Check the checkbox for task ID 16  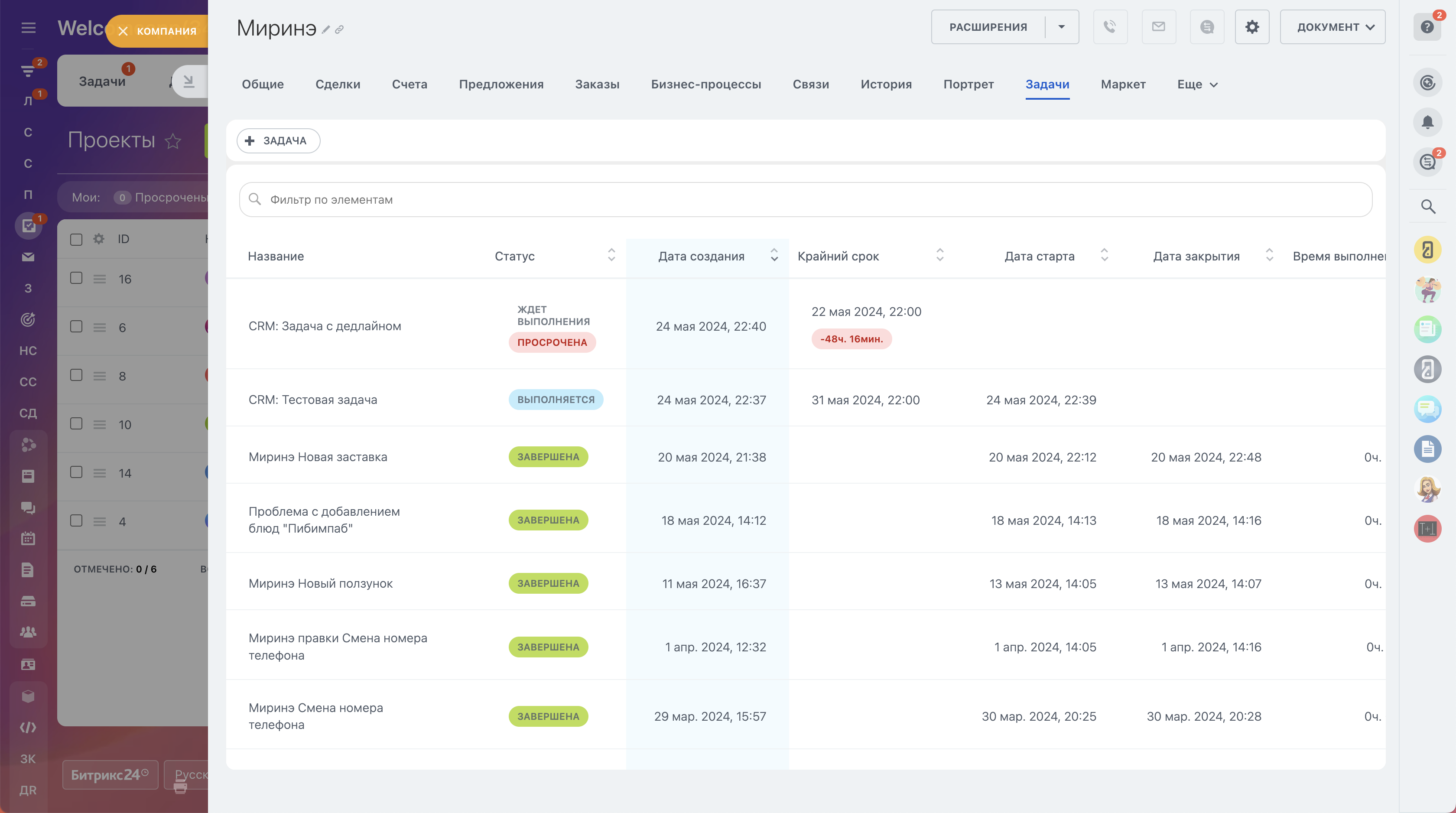point(76,278)
